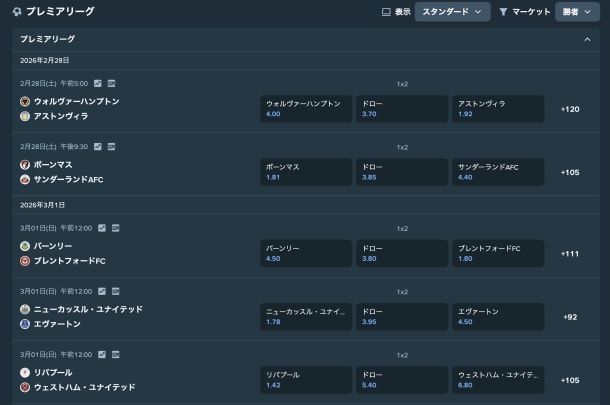Bet on アストンヴィラ at 1.92
610x405 pixels.
[x=498, y=109]
